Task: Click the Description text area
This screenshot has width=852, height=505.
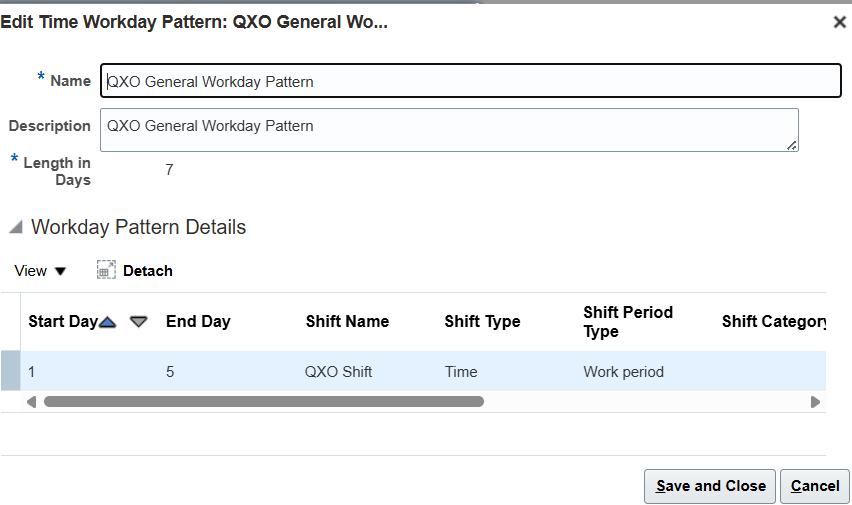Action: [x=449, y=130]
